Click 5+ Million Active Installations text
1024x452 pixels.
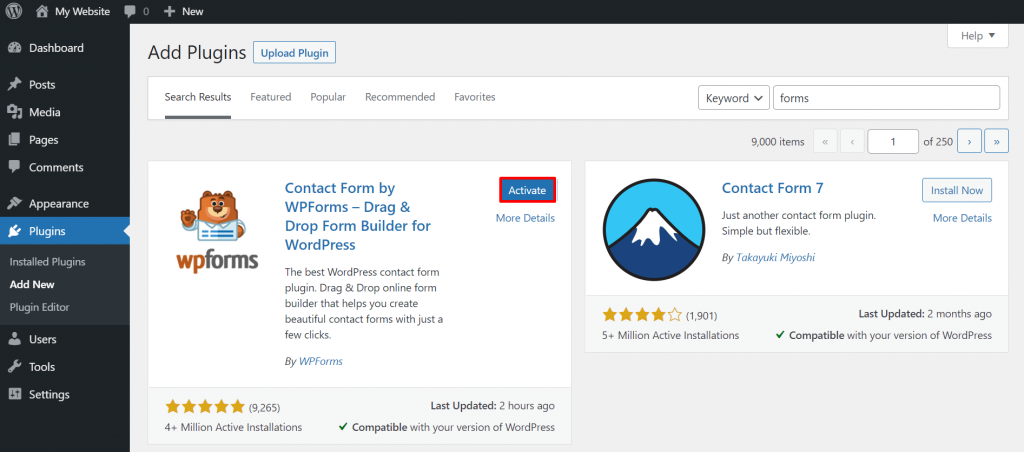tap(671, 335)
